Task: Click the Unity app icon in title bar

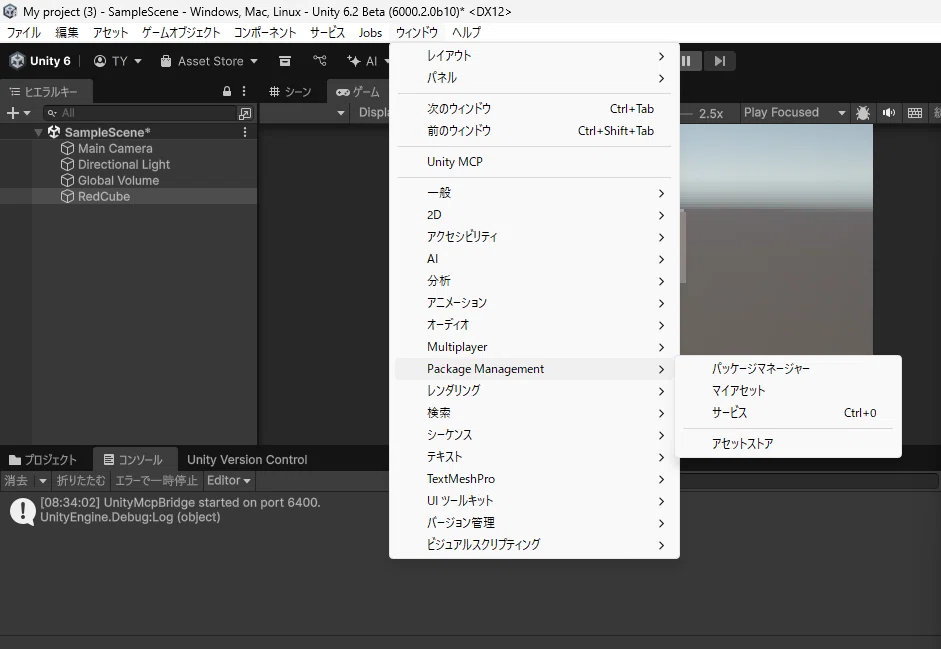Action: 10,11
